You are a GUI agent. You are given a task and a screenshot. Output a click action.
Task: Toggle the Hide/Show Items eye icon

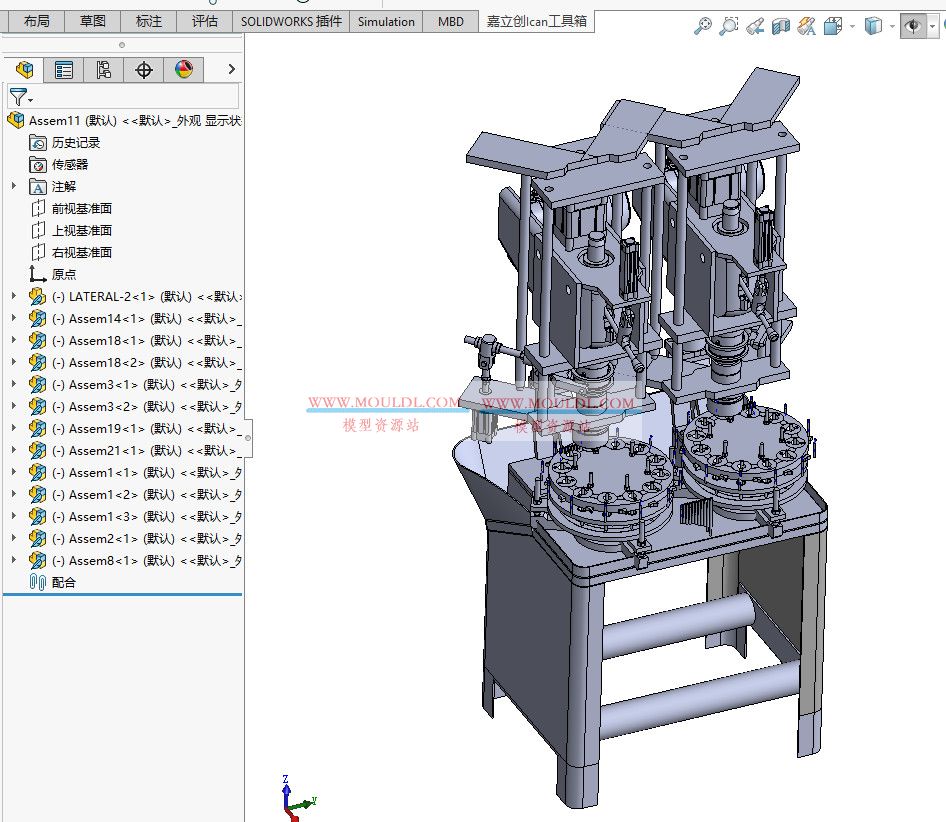[913, 26]
